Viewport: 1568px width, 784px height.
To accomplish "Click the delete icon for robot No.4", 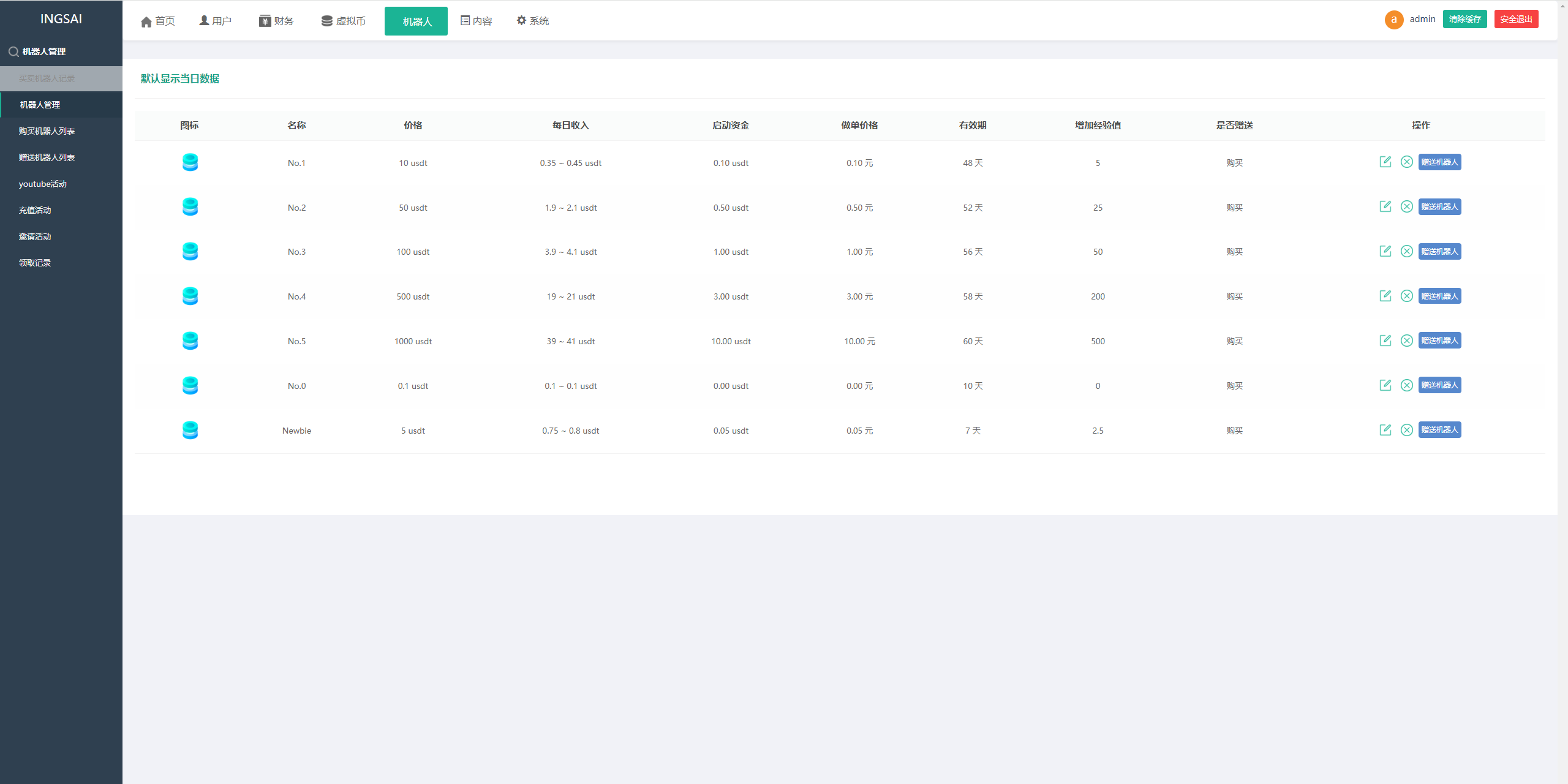I will click(1406, 296).
